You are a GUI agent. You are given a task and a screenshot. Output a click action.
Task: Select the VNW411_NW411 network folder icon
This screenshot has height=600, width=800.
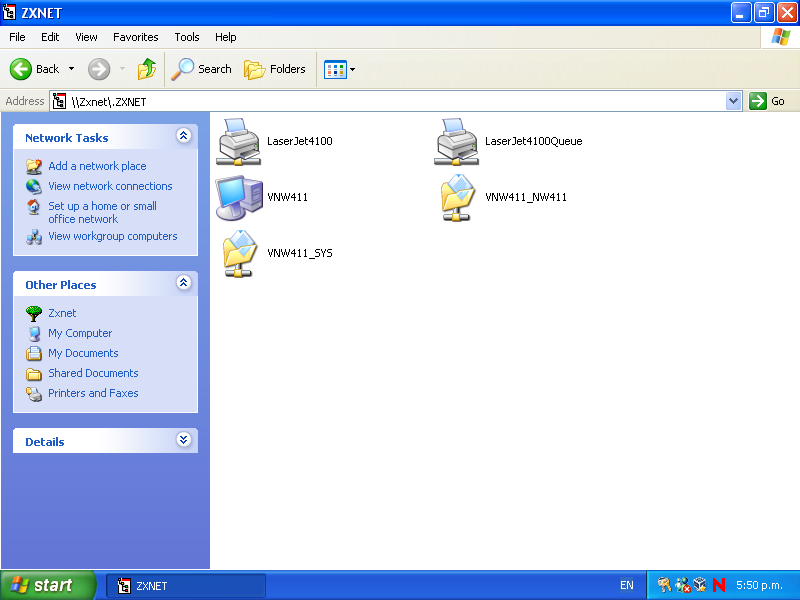click(x=457, y=197)
